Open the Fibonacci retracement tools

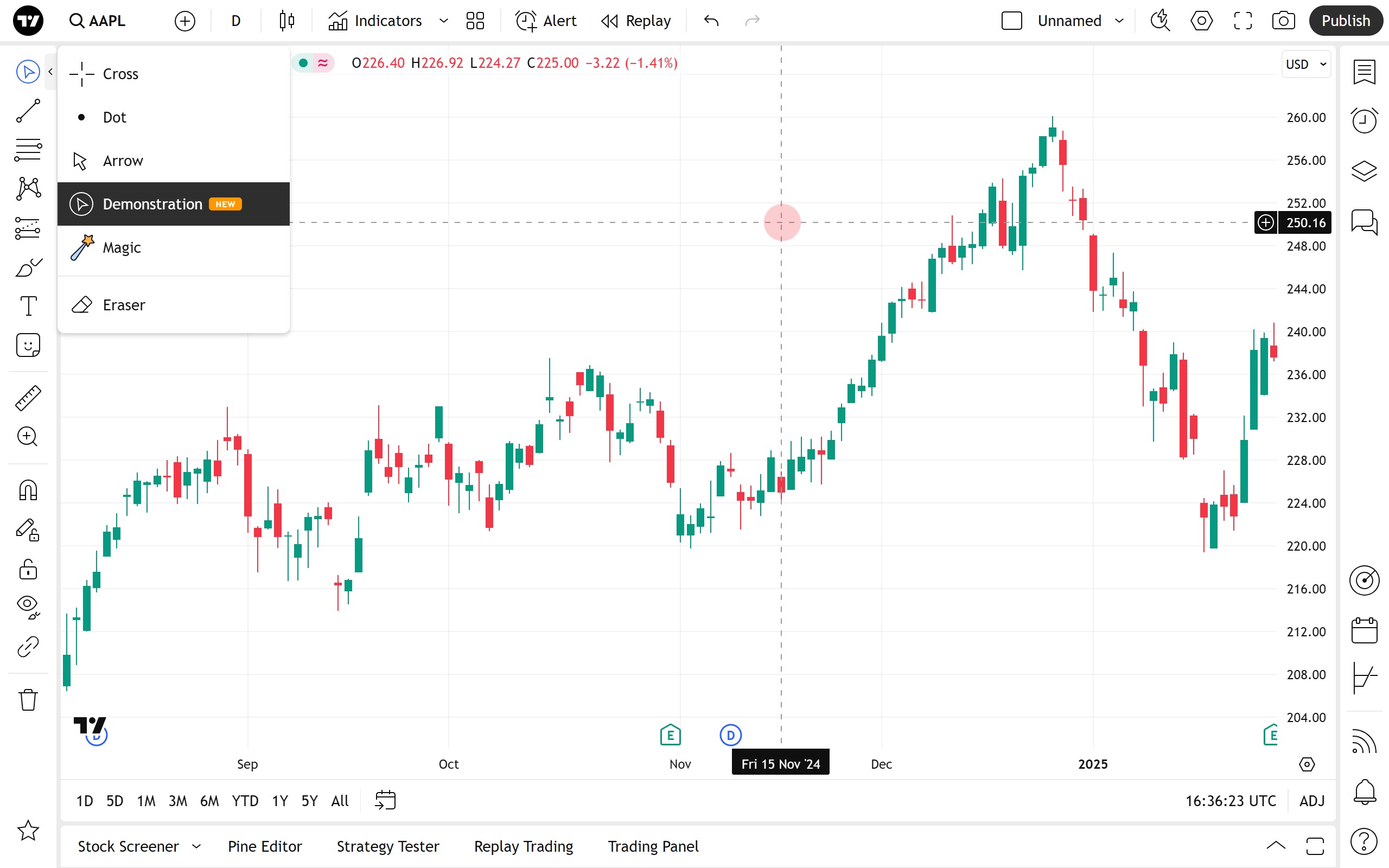click(28, 150)
